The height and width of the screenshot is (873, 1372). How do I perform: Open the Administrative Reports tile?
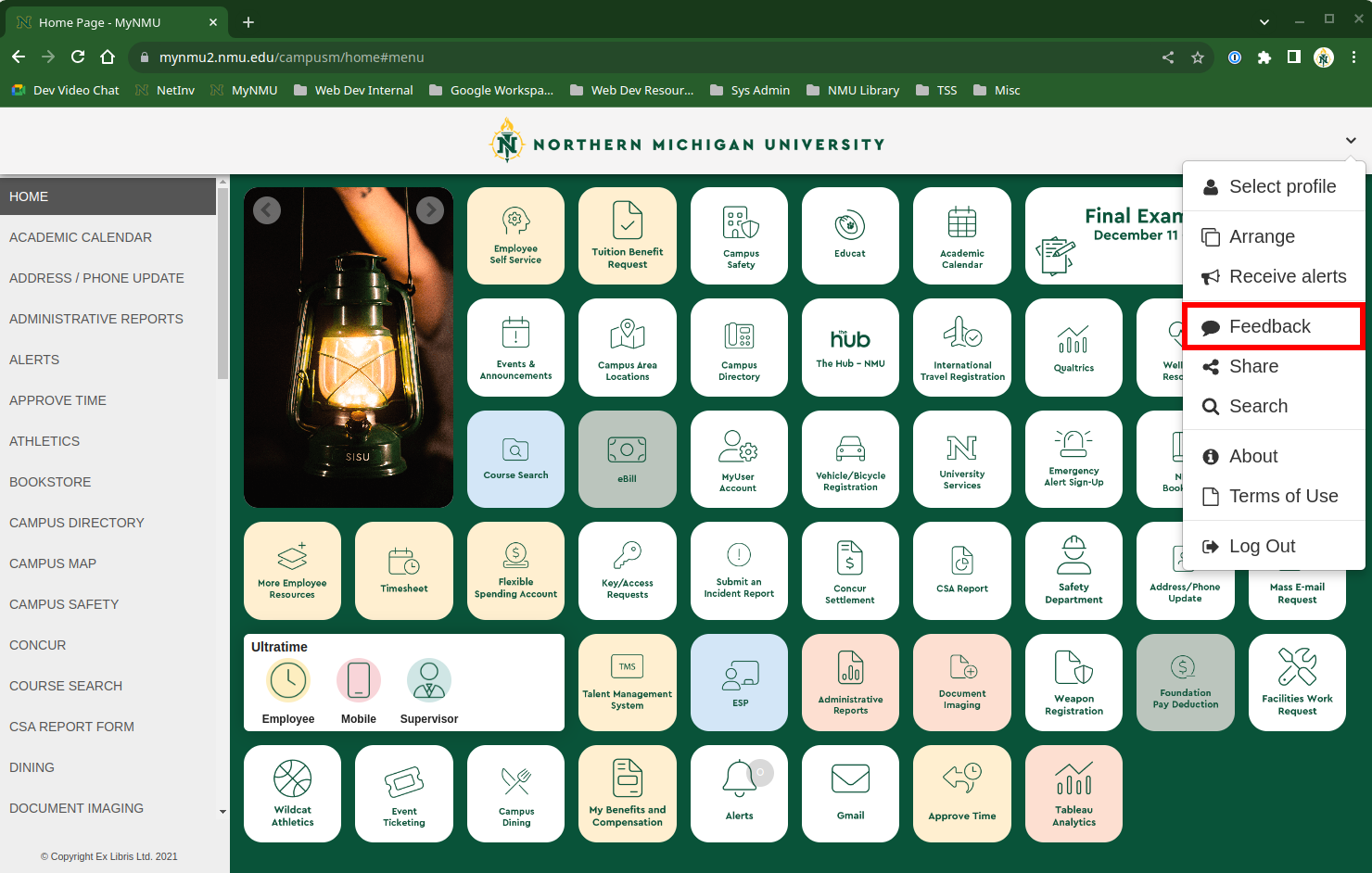click(850, 682)
